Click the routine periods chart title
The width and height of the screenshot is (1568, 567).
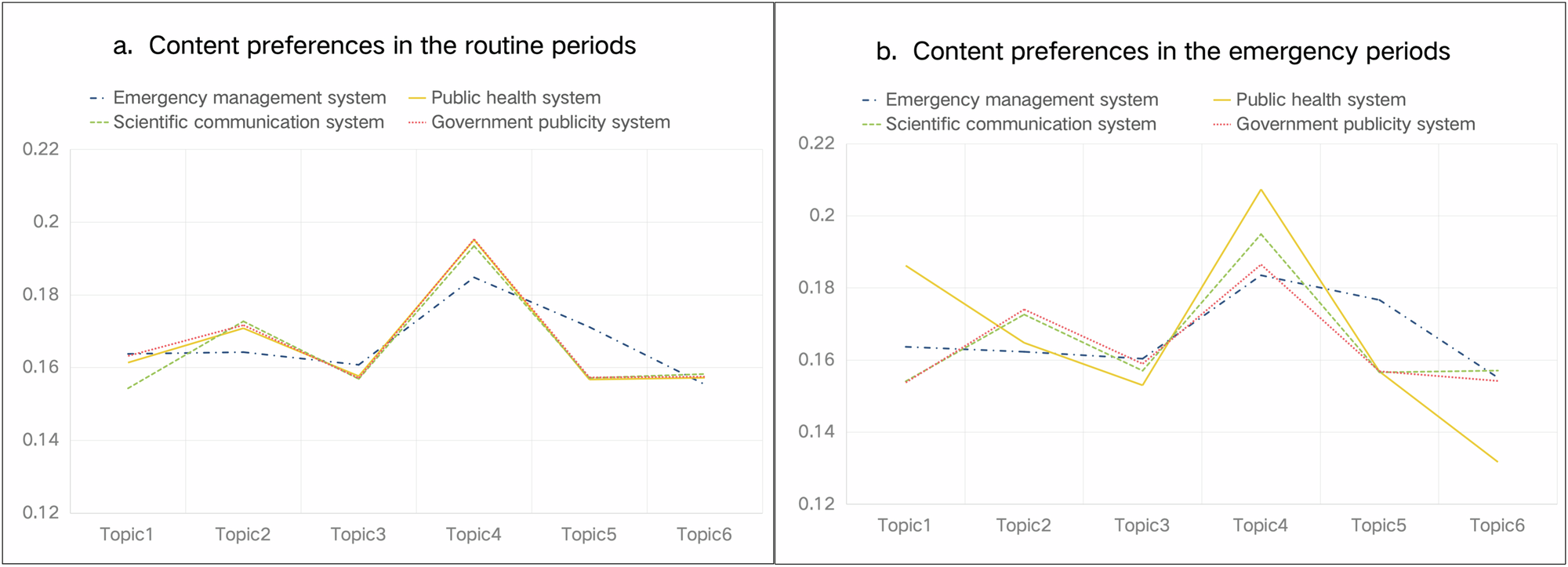pyautogui.click(x=375, y=46)
